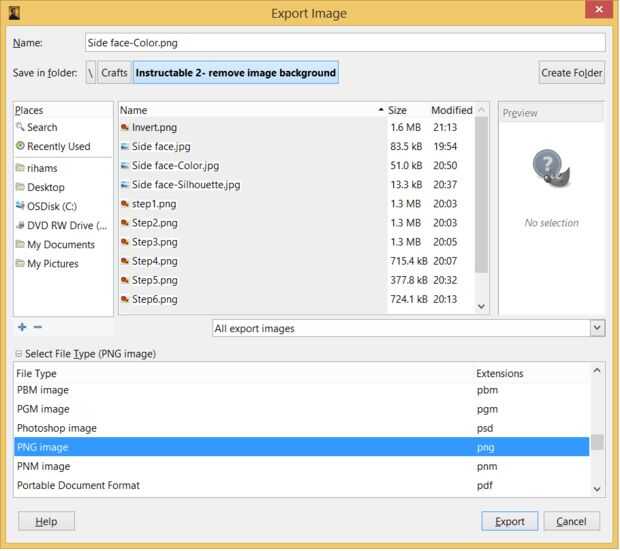This screenshot has width=620, height=551.
Task: Open Search in Places
Action: (x=42, y=127)
